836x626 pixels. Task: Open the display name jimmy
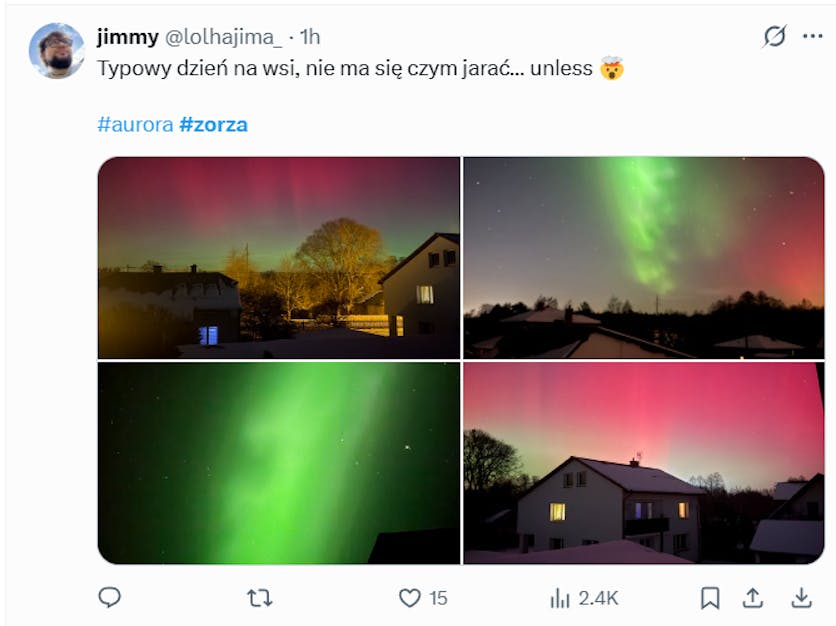point(127,37)
